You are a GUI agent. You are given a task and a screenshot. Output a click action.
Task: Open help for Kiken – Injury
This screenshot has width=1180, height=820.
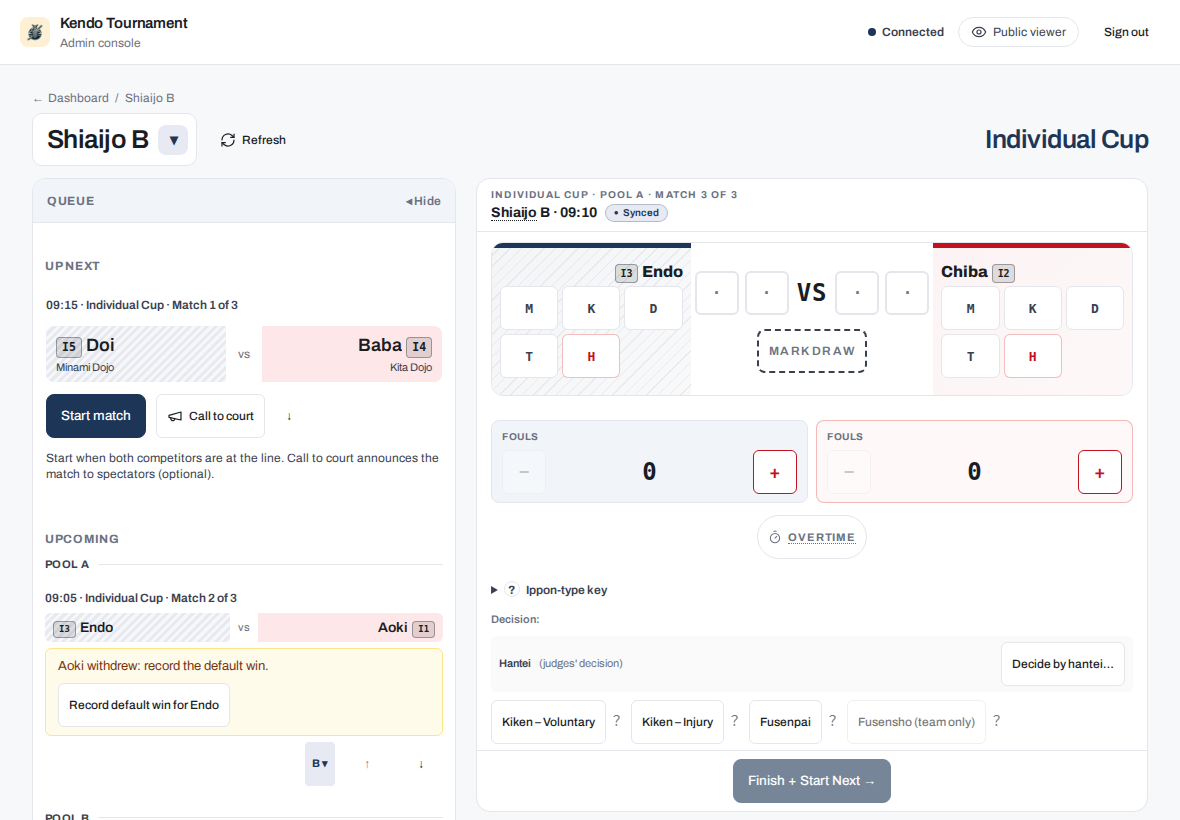[x=734, y=721]
